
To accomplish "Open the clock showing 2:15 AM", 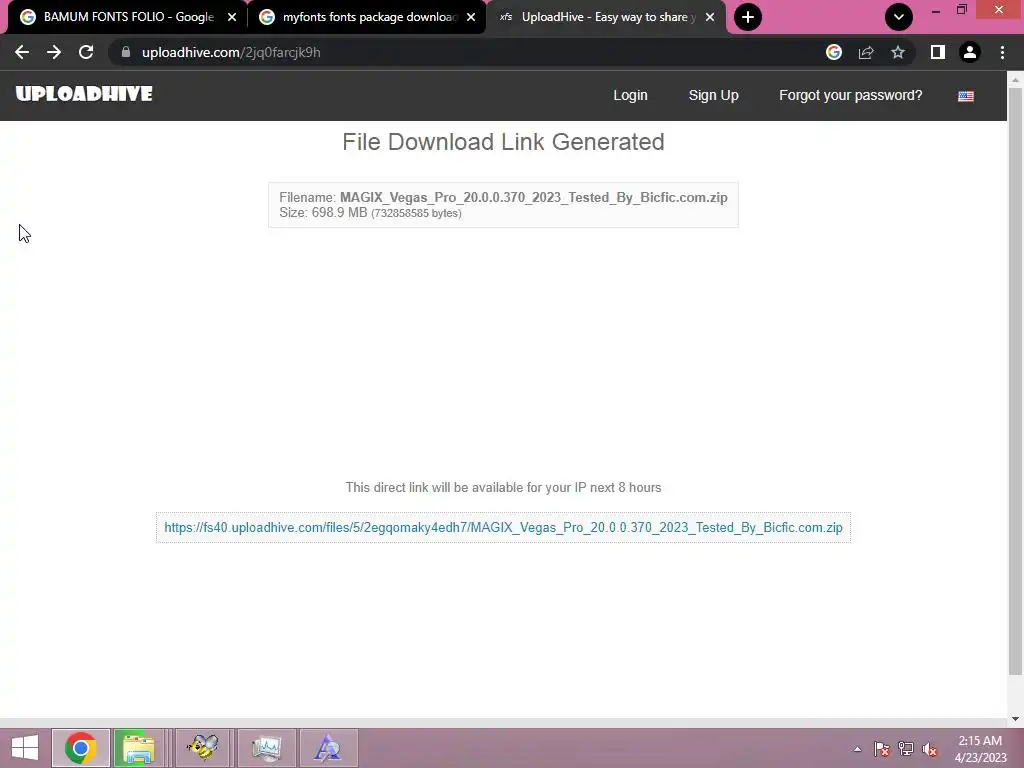I will pos(980,749).
